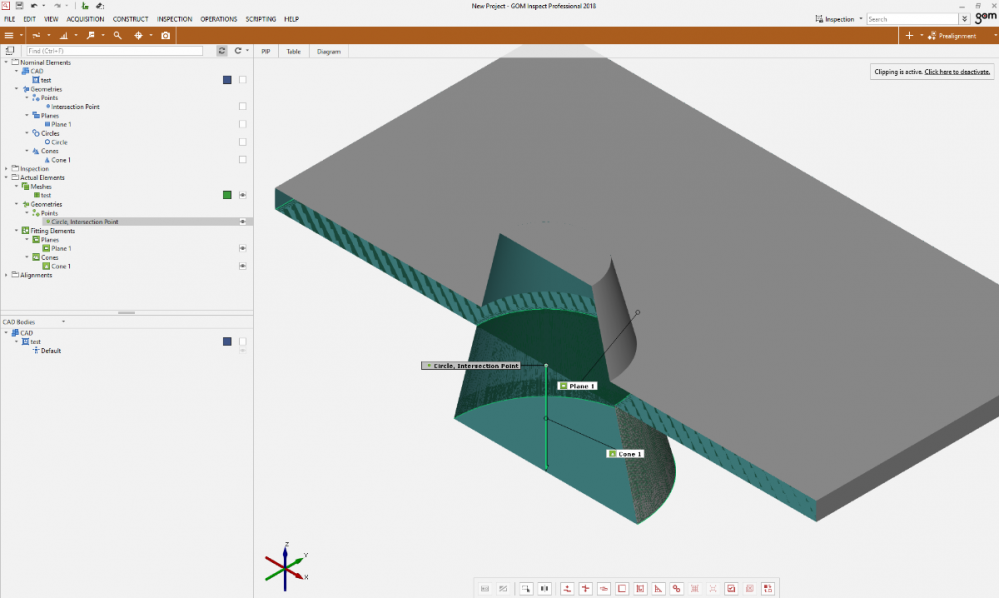
Task: Collapse the Fitting Elements node
Action: click(x=17, y=231)
